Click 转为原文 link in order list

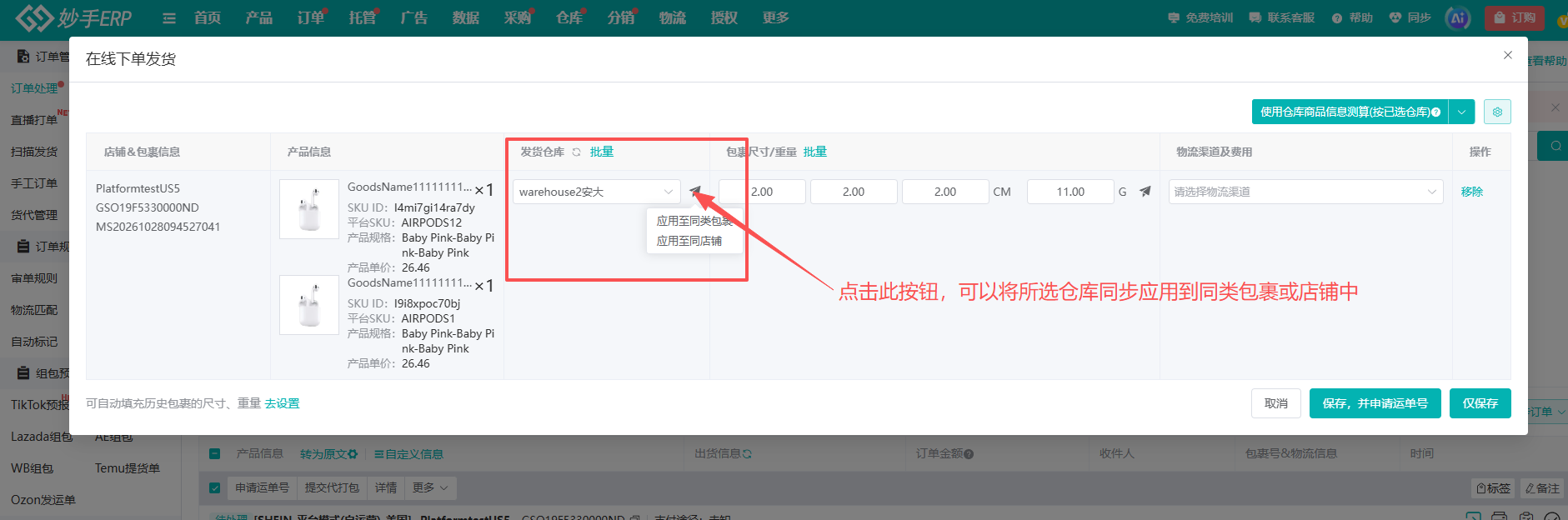point(323,454)
